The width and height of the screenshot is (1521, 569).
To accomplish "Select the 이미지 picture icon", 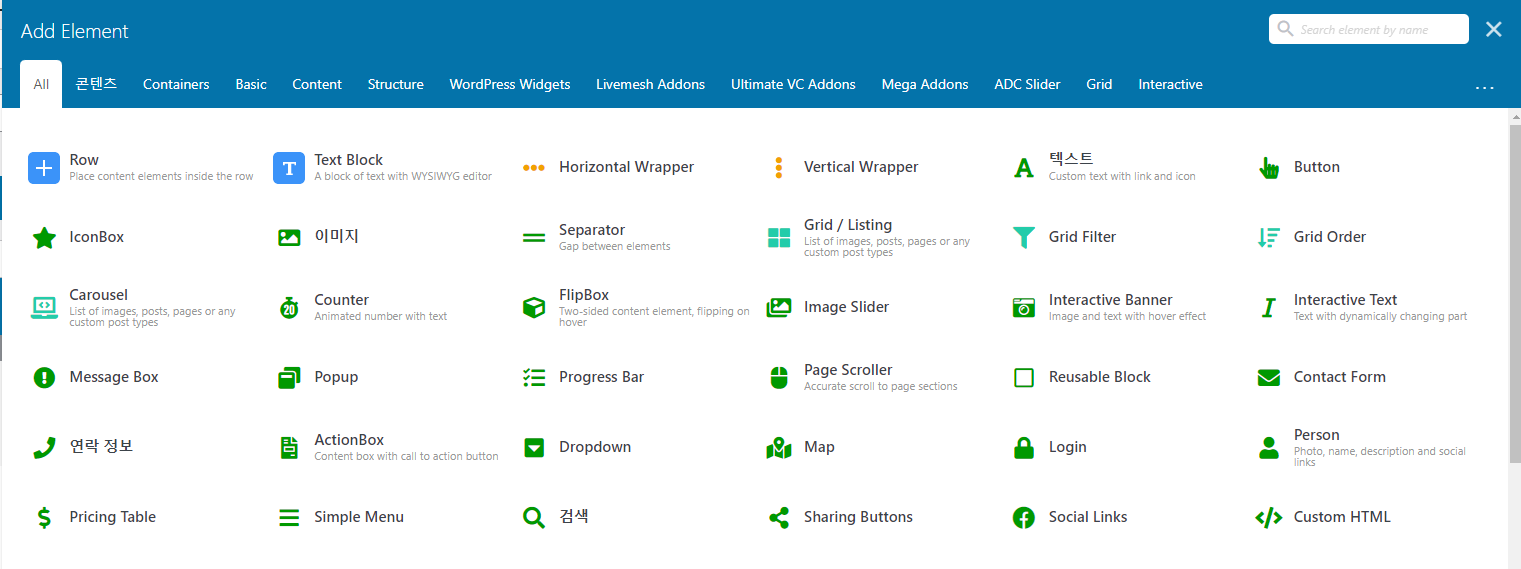I will (x=289, y=238).
